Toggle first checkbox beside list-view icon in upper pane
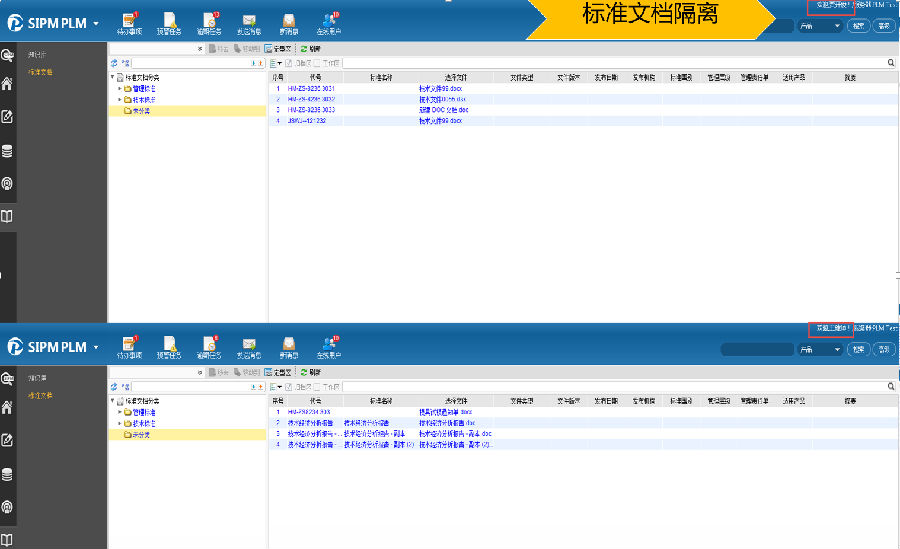Viewport: 900px width, 549px height. click(290, 63)
